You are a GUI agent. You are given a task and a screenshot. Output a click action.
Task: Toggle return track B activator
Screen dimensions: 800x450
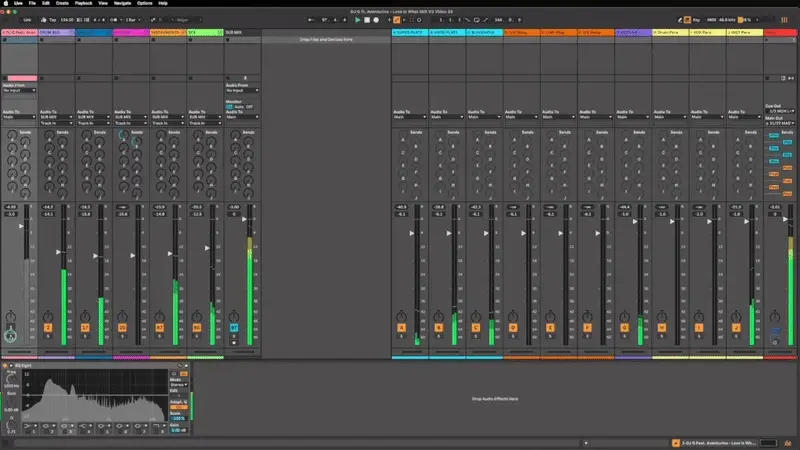click(x=439, y=328)
